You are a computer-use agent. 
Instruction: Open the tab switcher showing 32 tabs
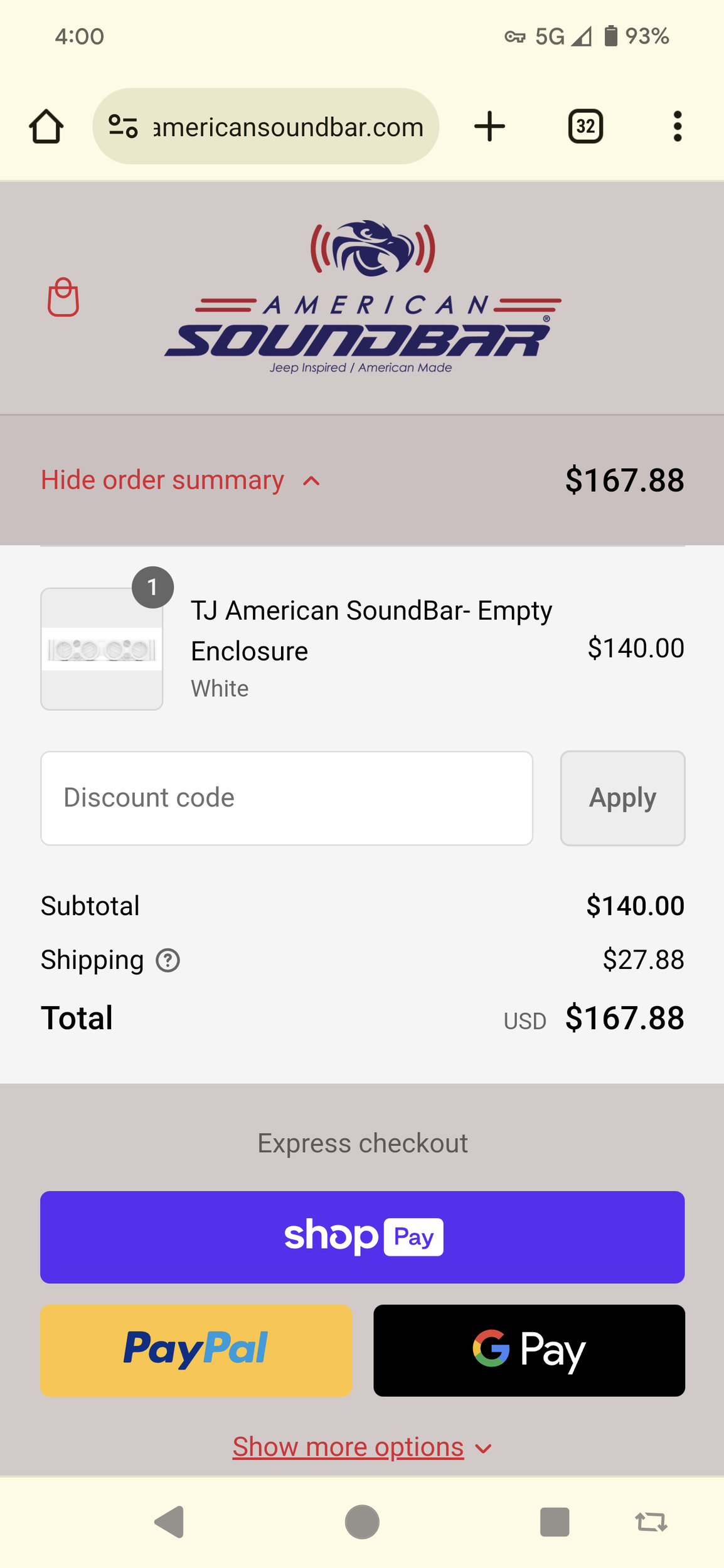[x=585, y=127]
